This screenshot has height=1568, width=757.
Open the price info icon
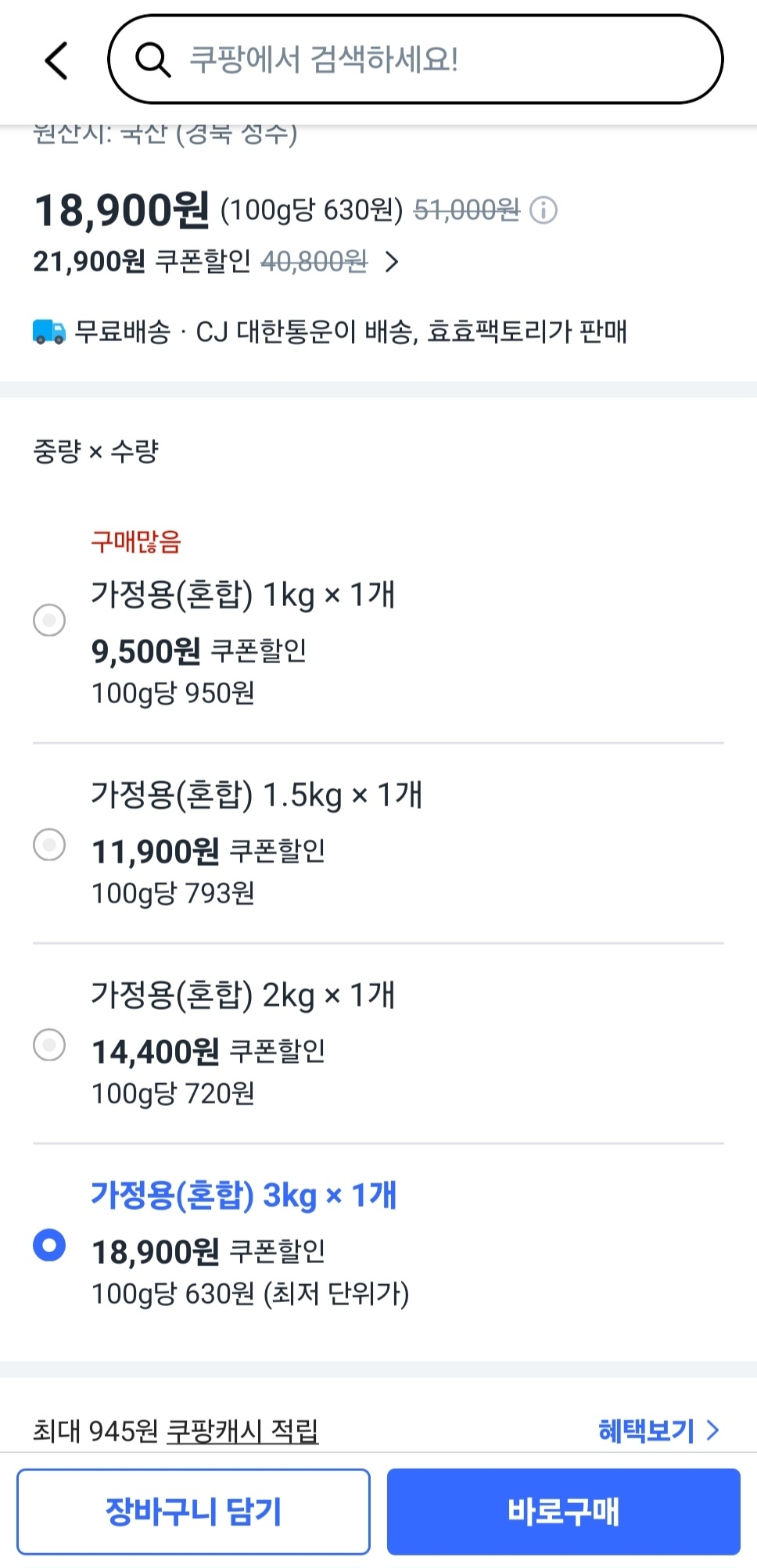544,210
